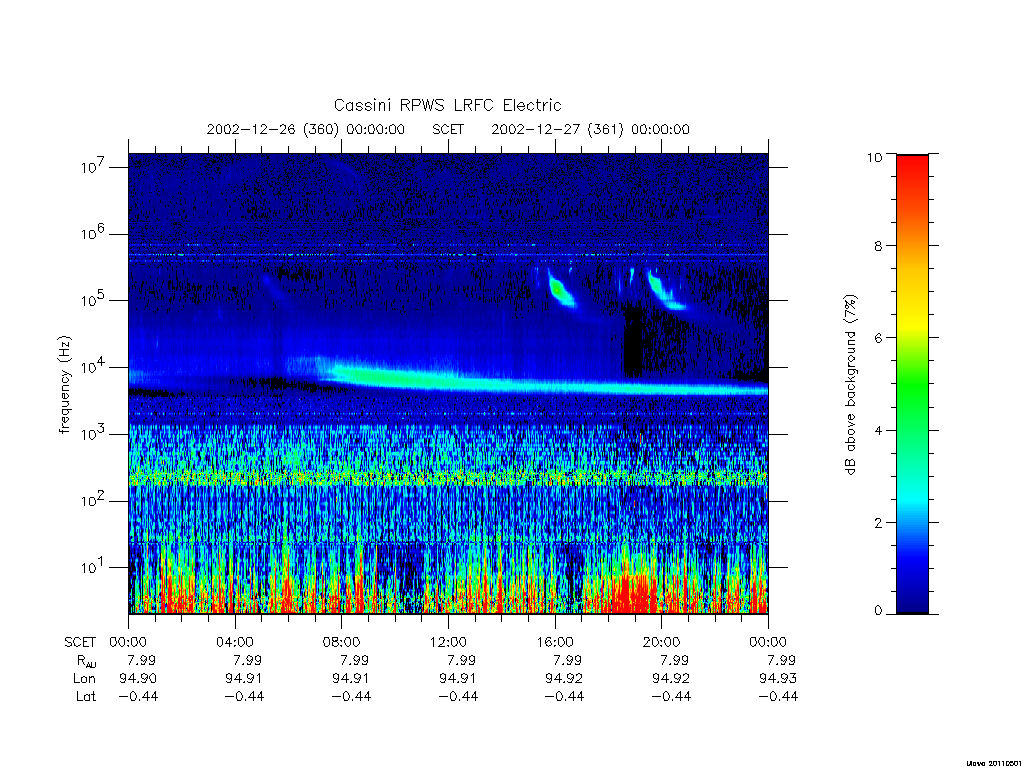
Task: Click the '16:00' time tick label
Action: point(554,642)
